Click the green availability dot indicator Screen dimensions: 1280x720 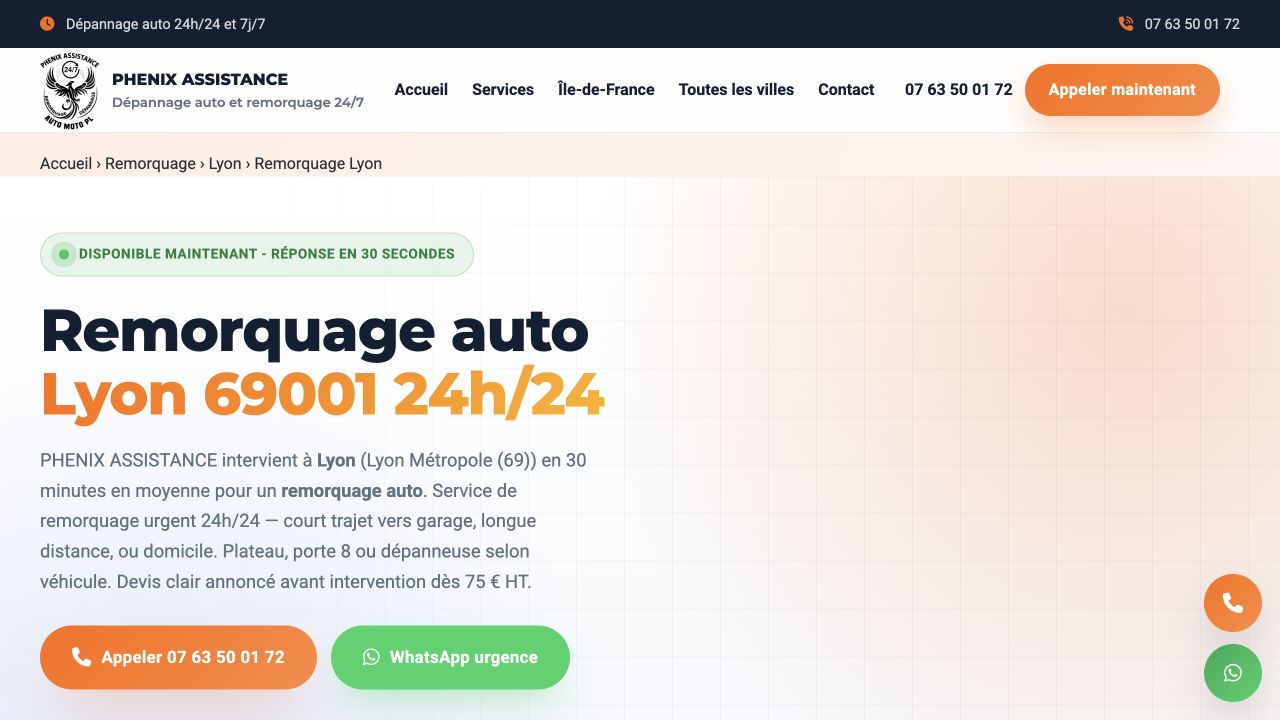pos(64,254)
